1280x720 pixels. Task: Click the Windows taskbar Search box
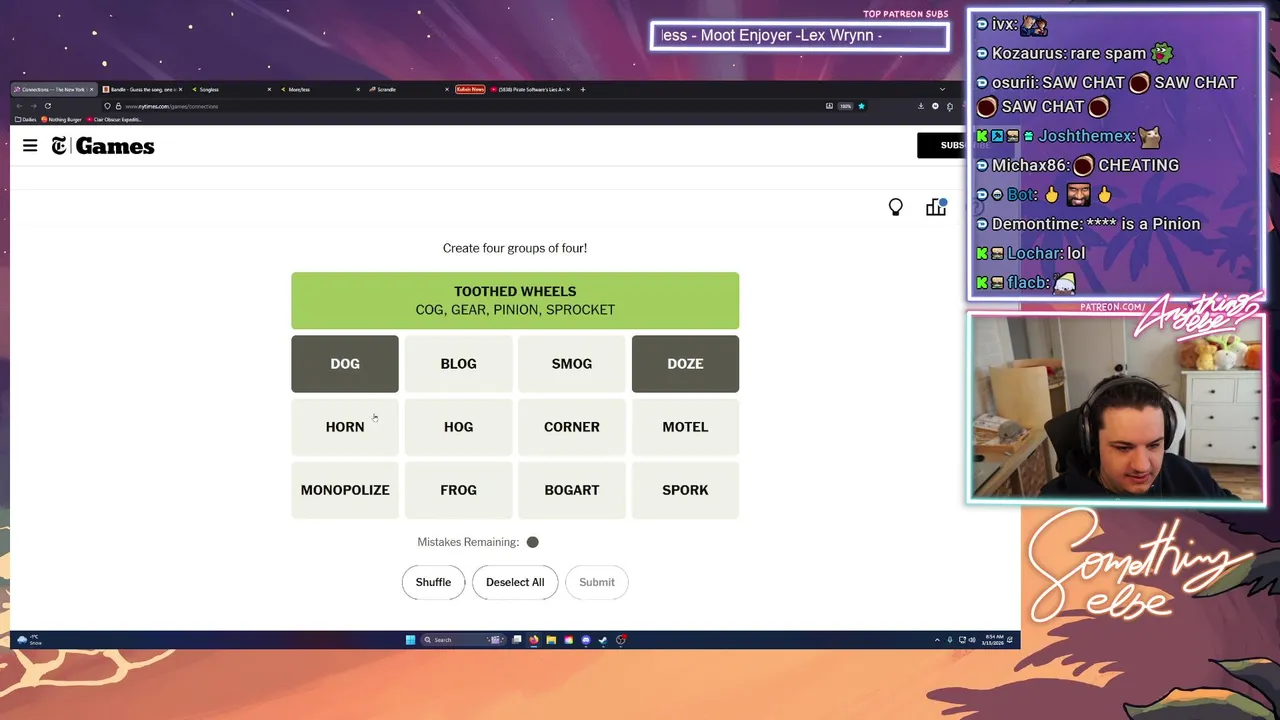click(463, 640)
